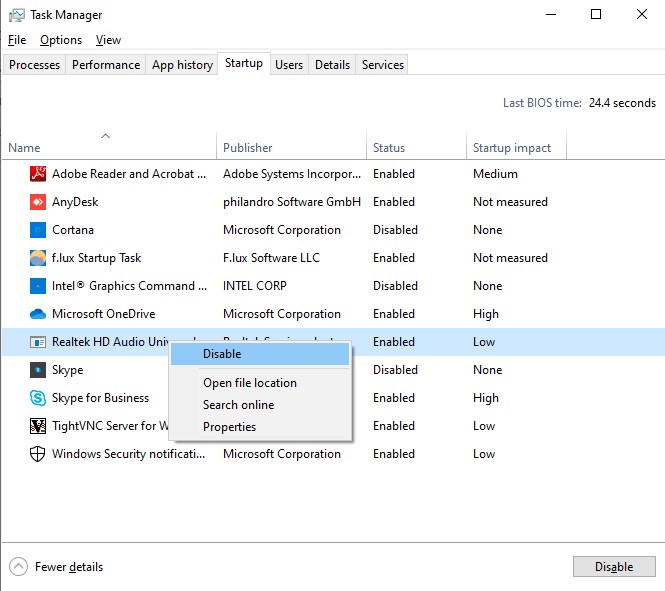Open the Options menu
Viewport: 665px width, 591px height.
click(x=61, y=40)
